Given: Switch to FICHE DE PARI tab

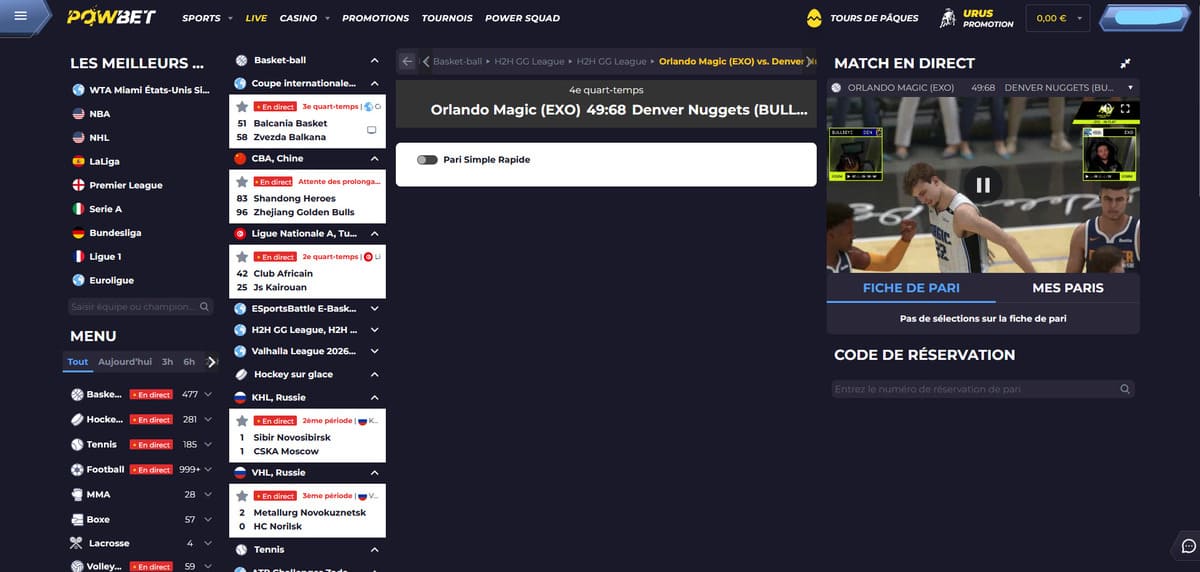Looking at the screenshot, I should [911, 288].
